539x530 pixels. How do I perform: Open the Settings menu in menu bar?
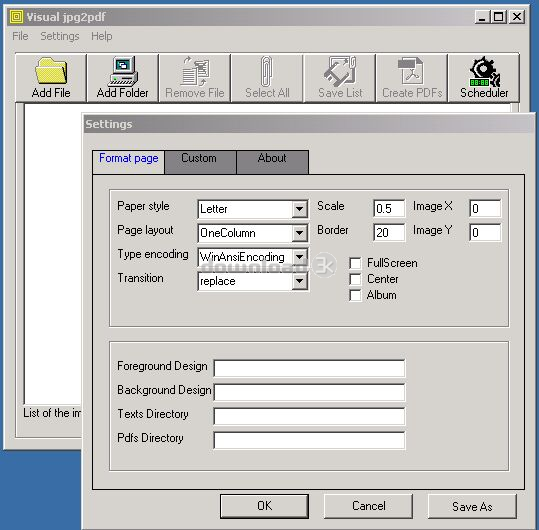point(60,36)
